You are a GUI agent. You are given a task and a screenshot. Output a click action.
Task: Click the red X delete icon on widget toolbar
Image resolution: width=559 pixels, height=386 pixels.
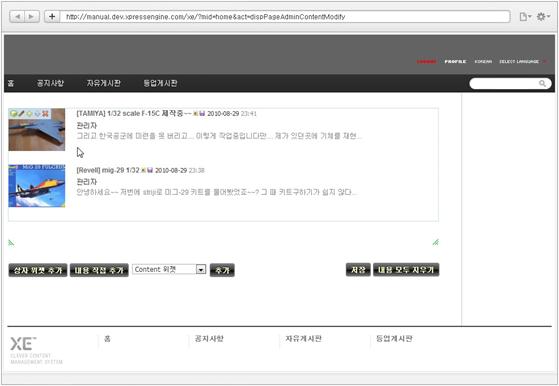45,113
